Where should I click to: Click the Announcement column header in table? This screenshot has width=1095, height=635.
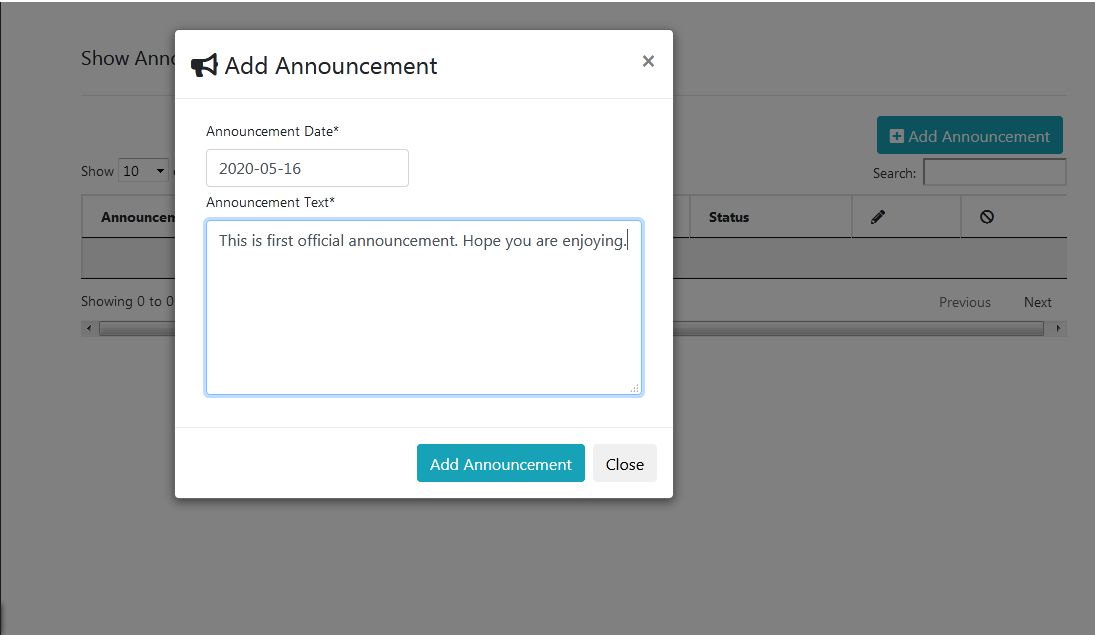[138, 217]
